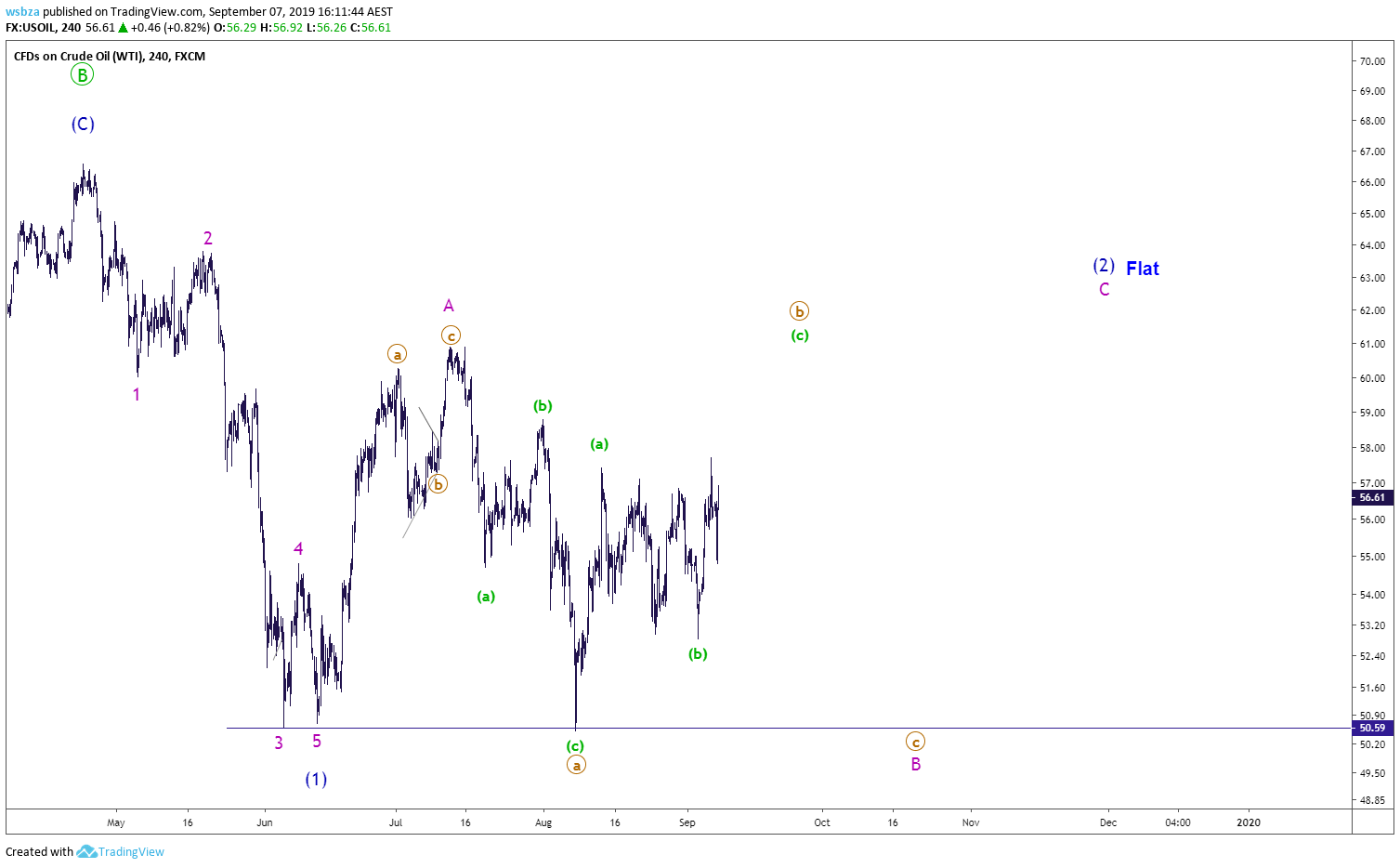
Task: Click the 50.59 horizontal line price tag
Action: [1372, 728]
